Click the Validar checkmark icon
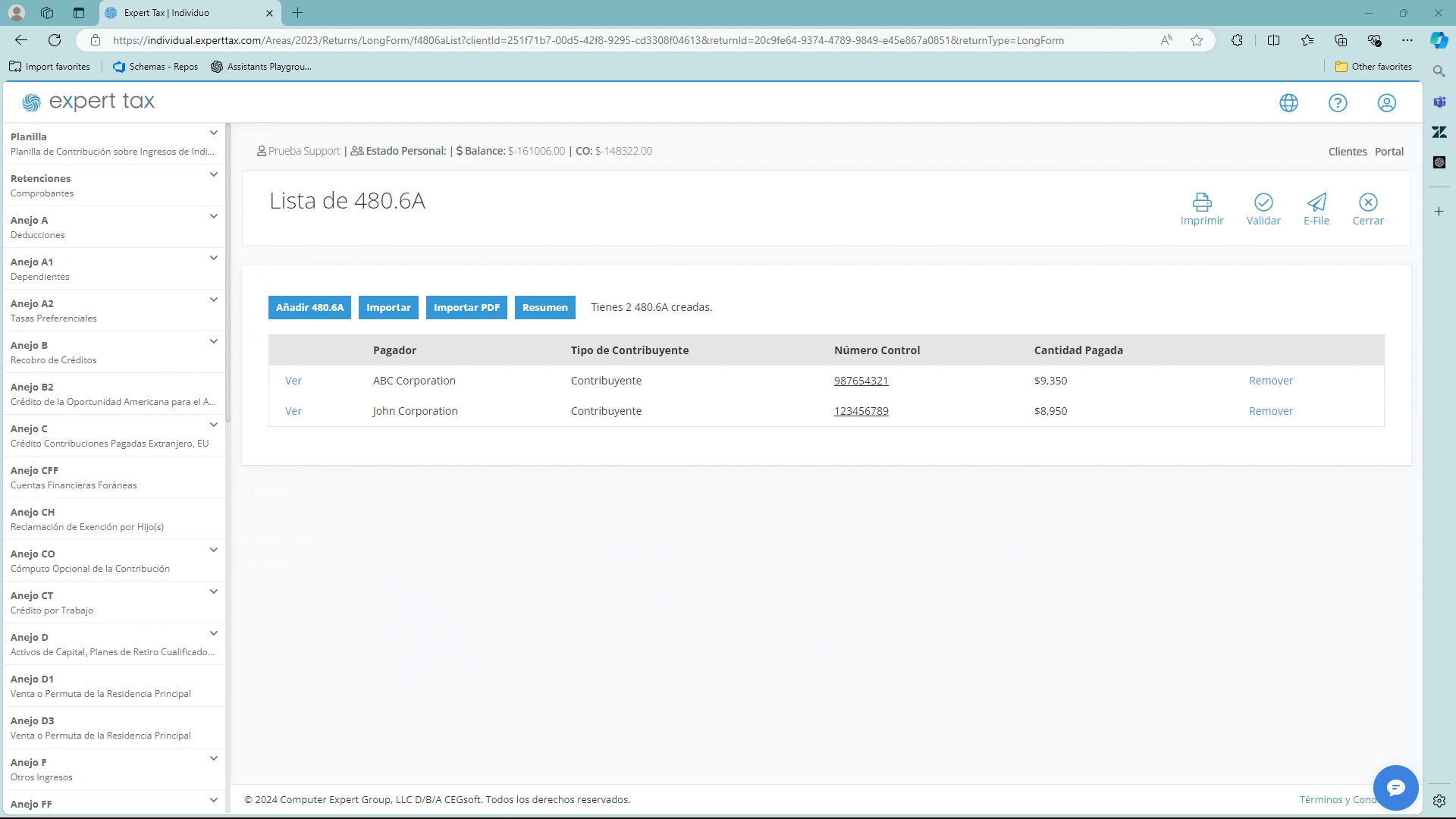The width and height of the screenshot is (1456, 819). [1263, 202]
